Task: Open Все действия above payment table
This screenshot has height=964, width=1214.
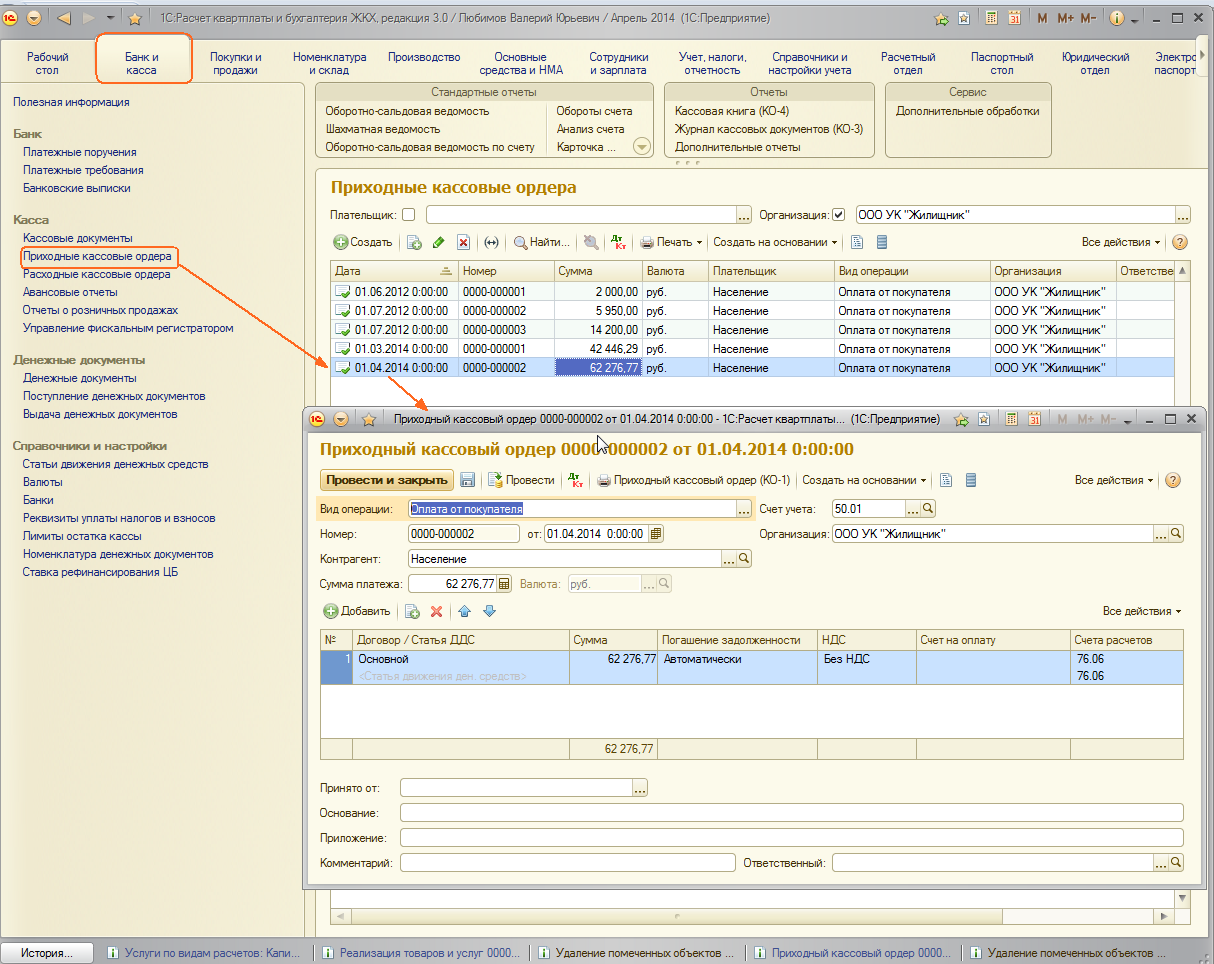Action: (1142, 611)
